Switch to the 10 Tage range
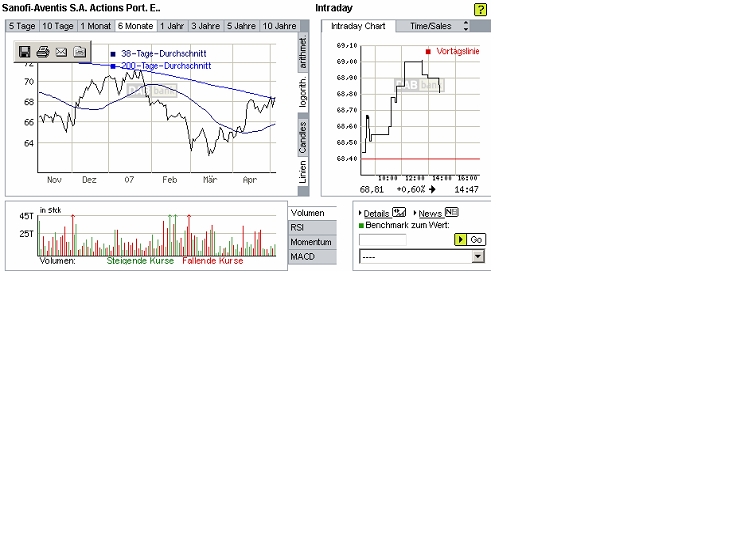Viewport: 750px width, 550px height. [x=58, y=26]
